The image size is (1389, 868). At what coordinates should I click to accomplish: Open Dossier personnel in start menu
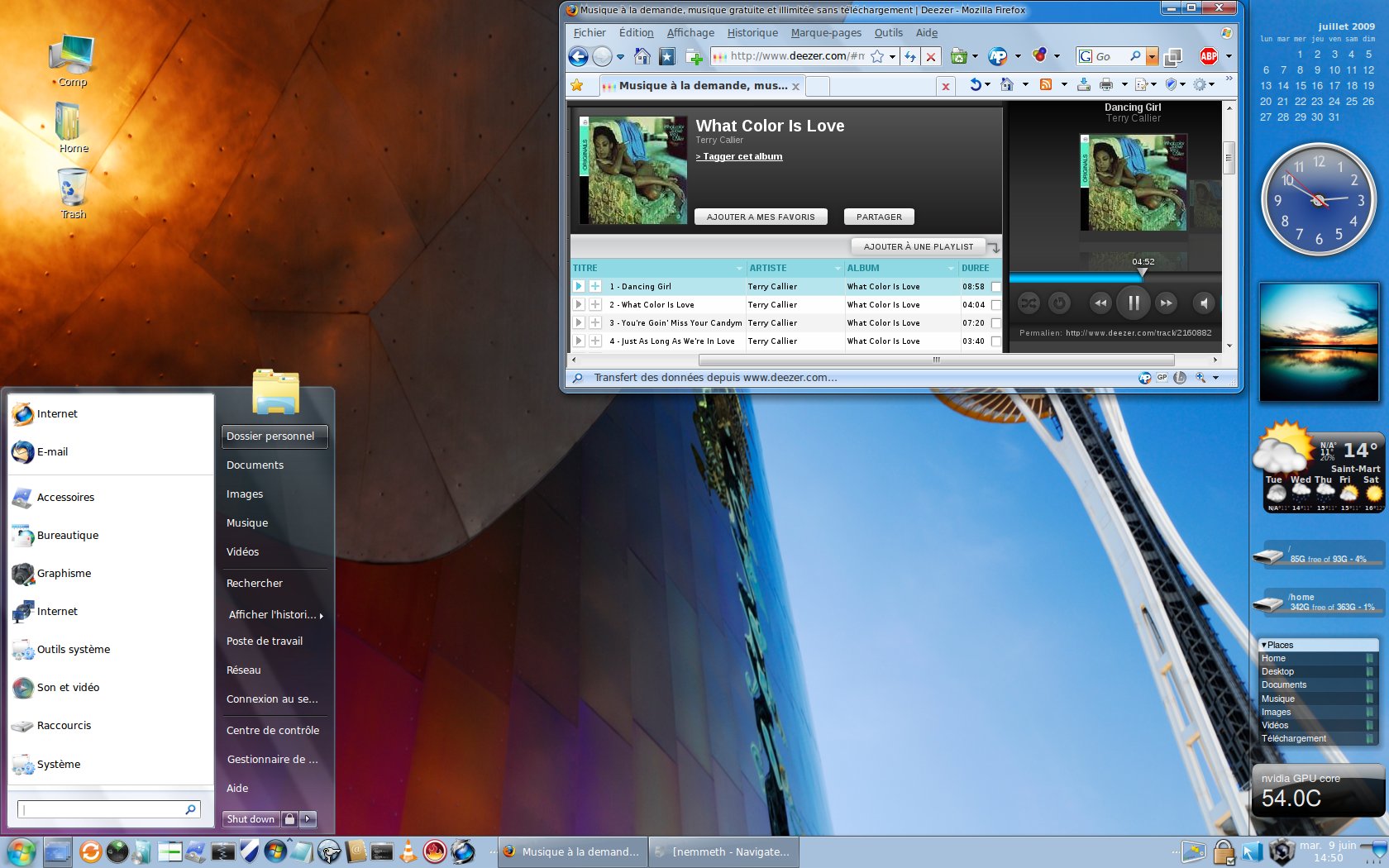[274, 436]
